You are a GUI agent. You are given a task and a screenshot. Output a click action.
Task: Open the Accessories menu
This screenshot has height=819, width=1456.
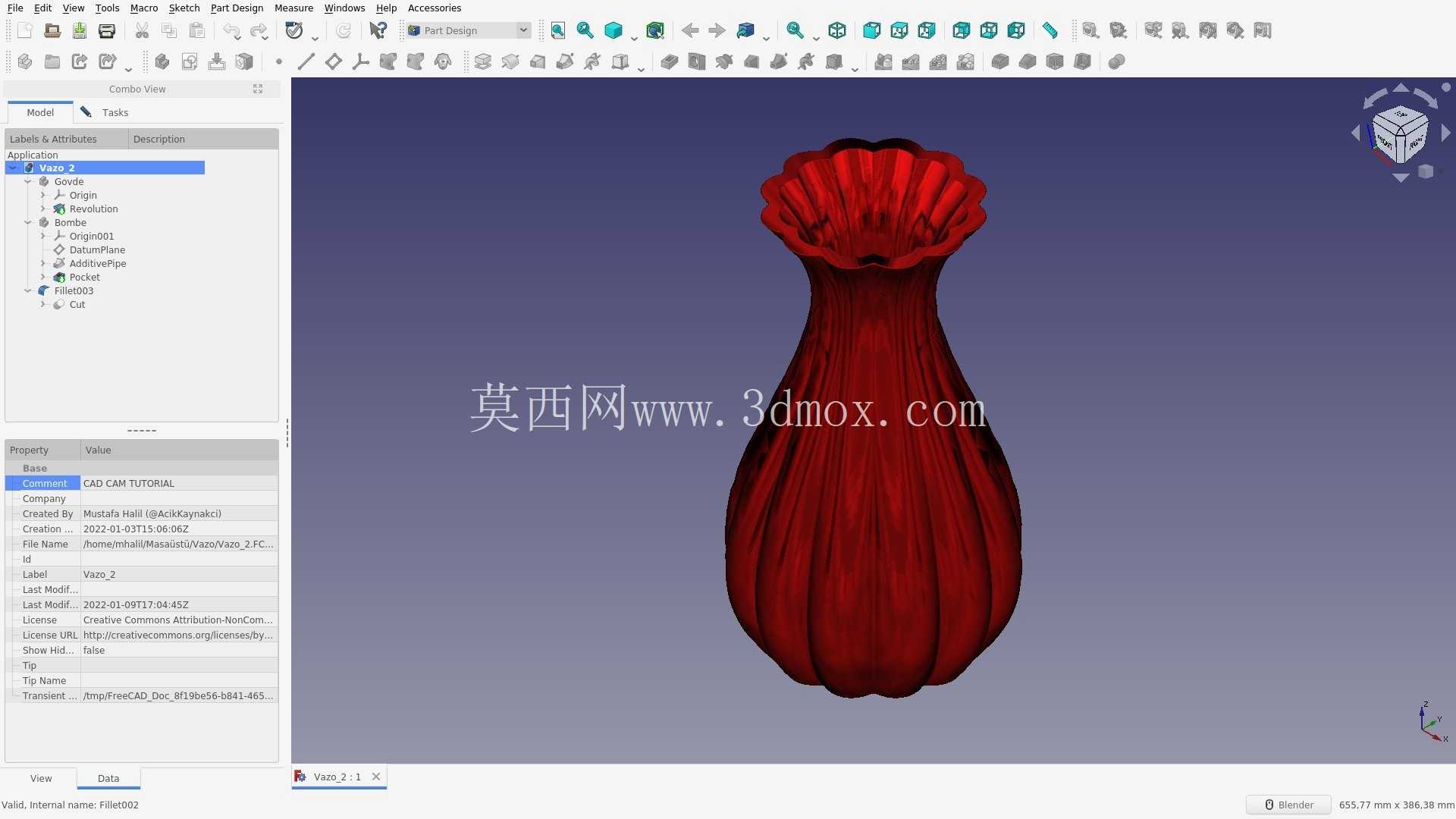coord(435,8)
